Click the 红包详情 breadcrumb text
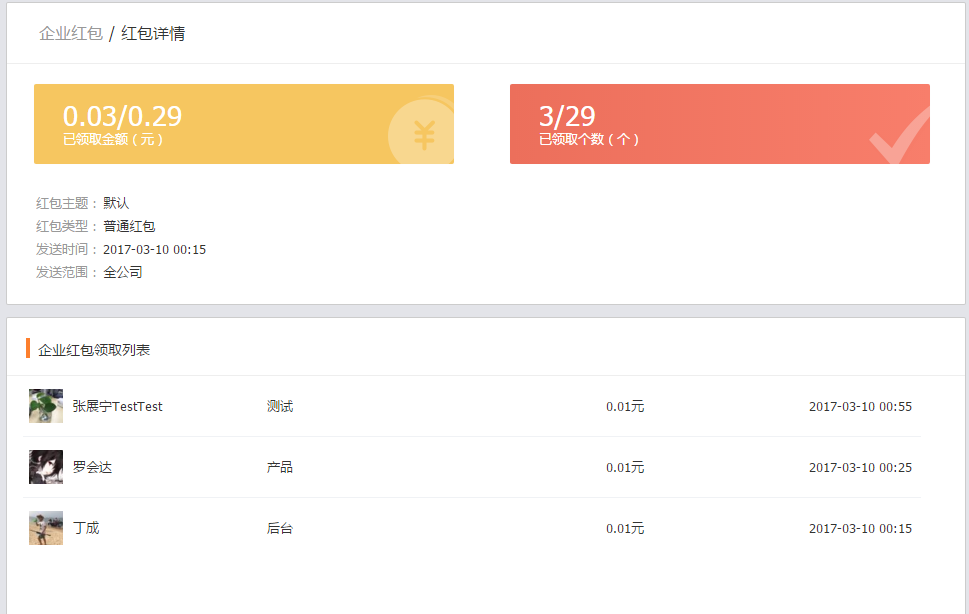Image resolution: width=969 pixels, height=614 pixels. click(153, 34)
